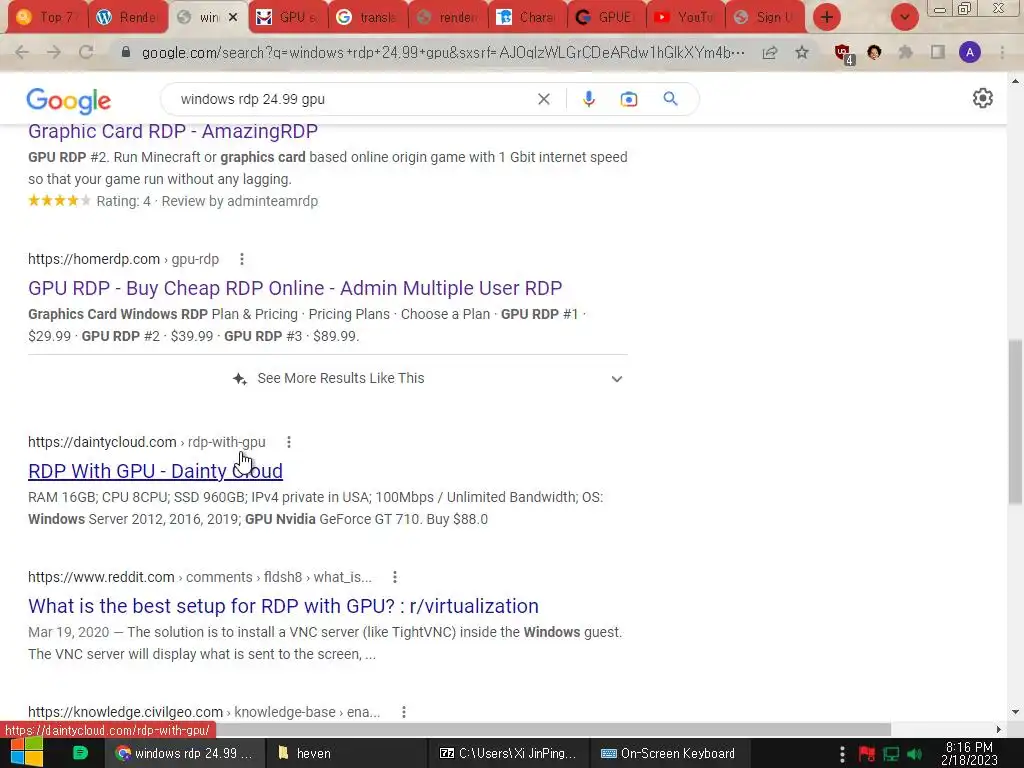
Task: Open Chrome's three-dot menu
Action: click(x=1002, y=52)
